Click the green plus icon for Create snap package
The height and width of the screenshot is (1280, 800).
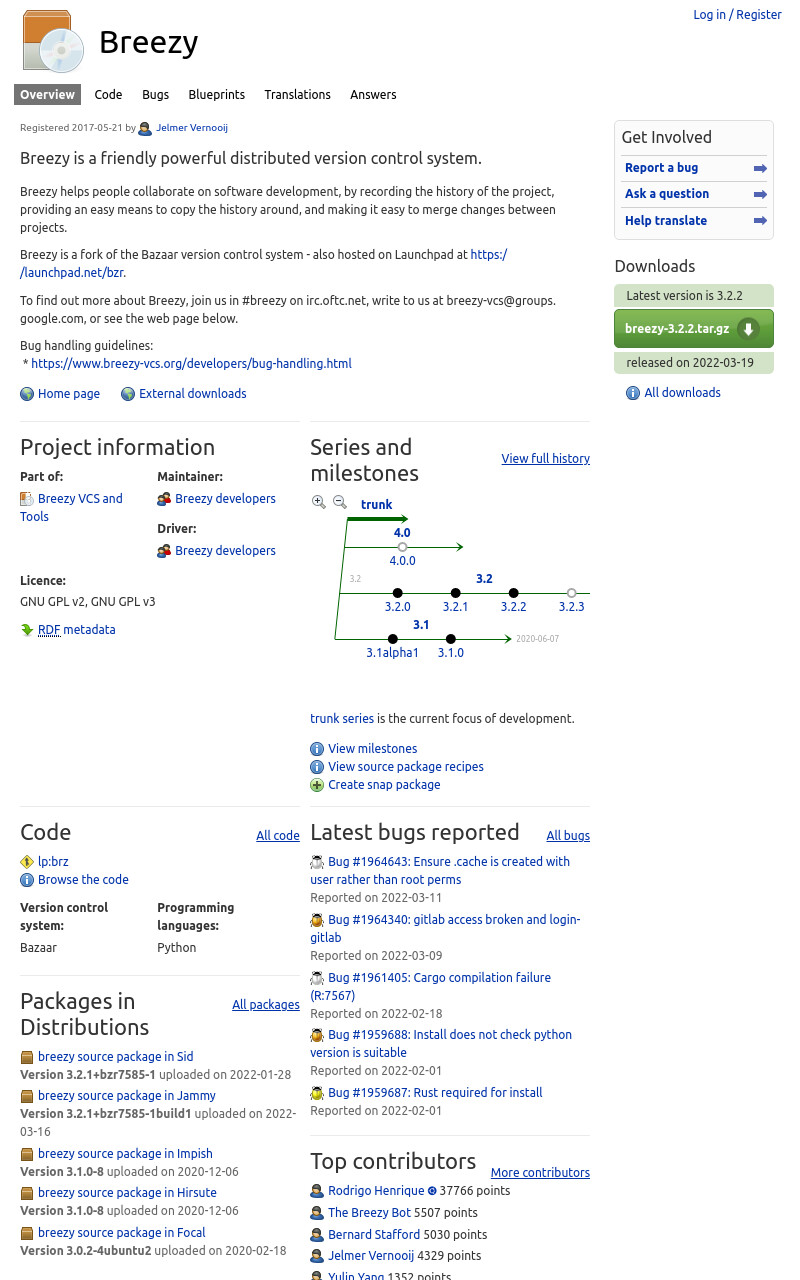click(x=317, y=785)
